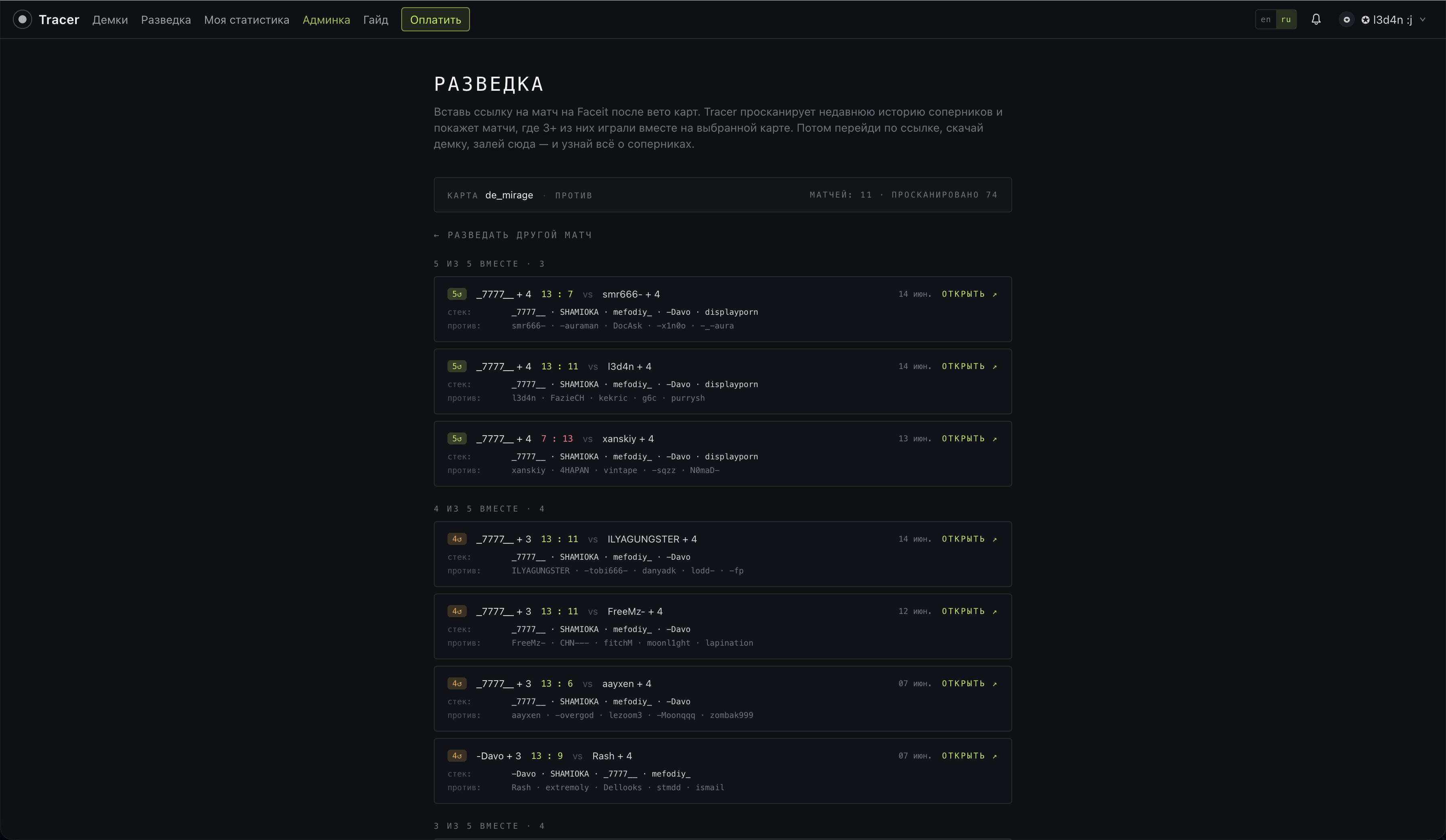Viewport: 1446px width, 840px height.
Task: Click the 4-stack badge in ILYAGUNGSTER match
Action: (x=457, y=539)
